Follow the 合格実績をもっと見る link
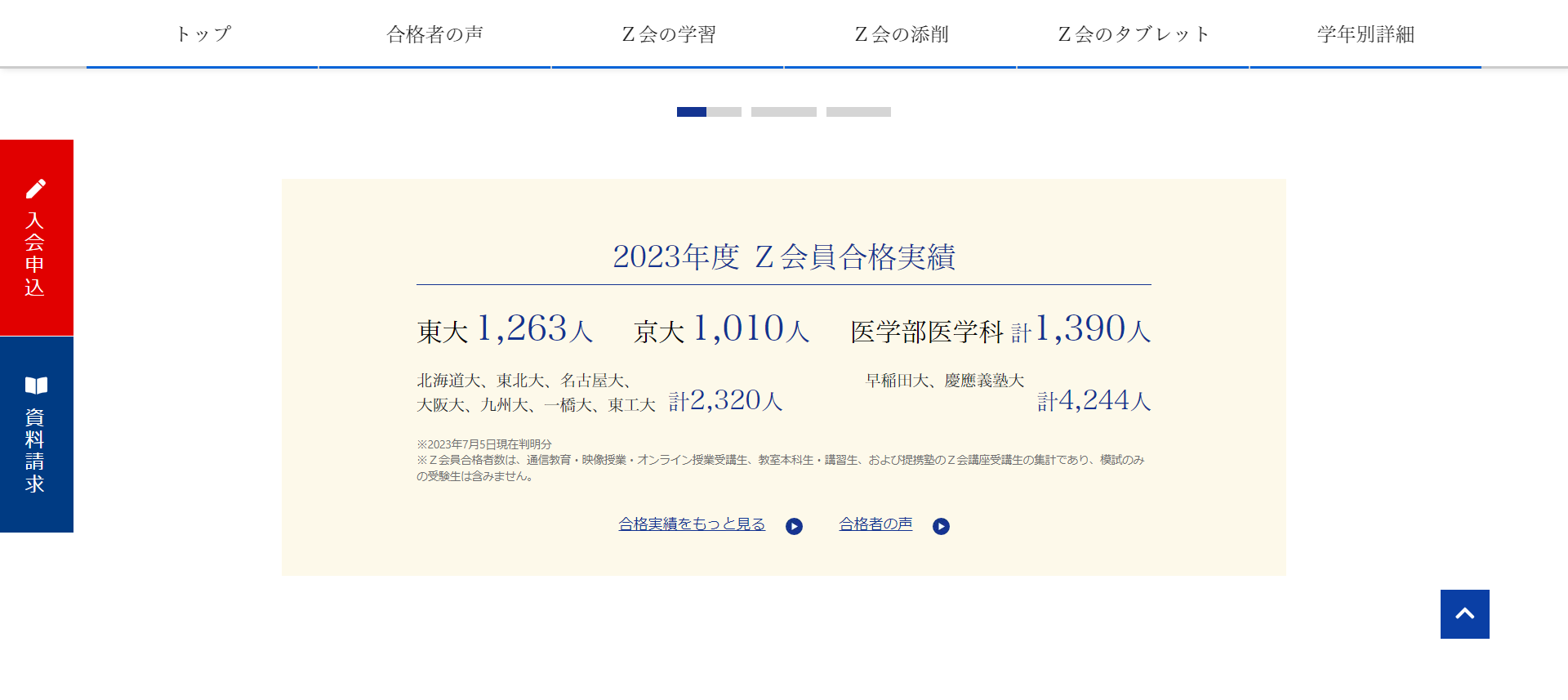Viewport: 1568px width, 700px height. [x=692, y=524]
